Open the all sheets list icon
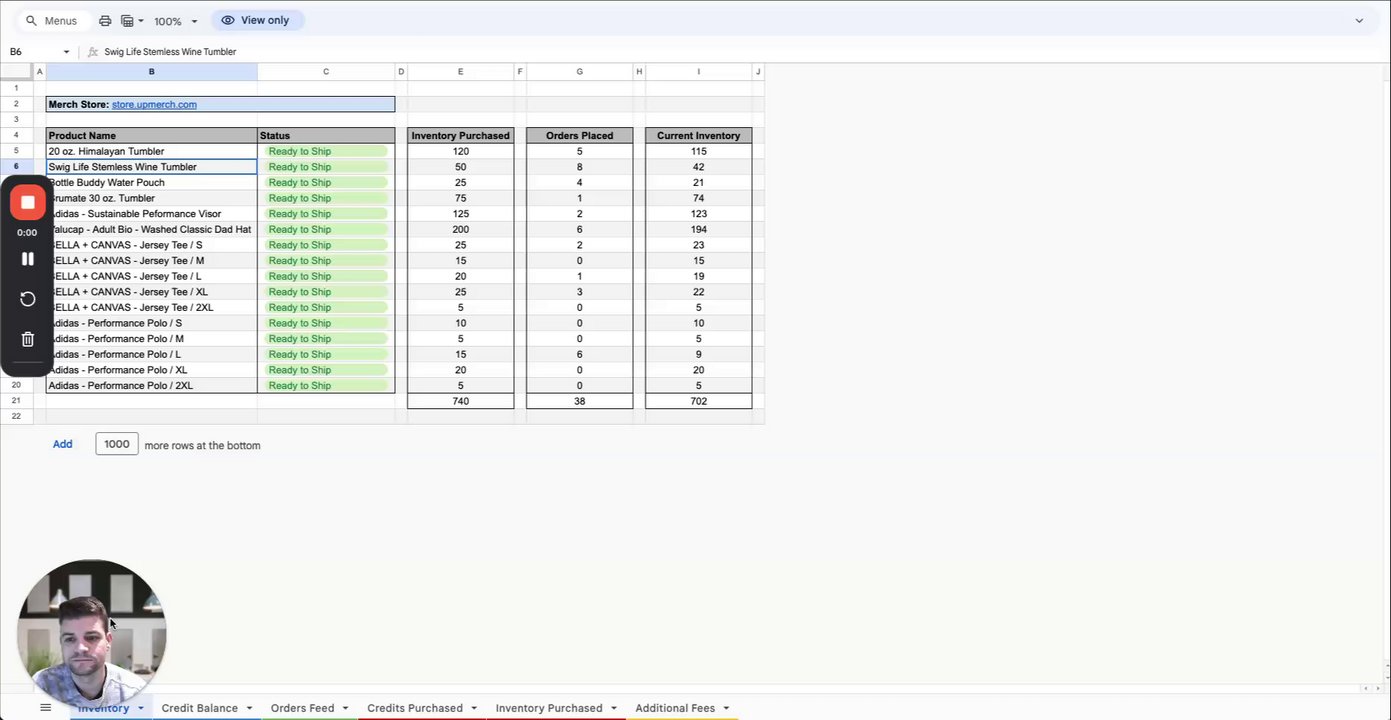This screenshot has height=720, width=1391. point(45,708)
